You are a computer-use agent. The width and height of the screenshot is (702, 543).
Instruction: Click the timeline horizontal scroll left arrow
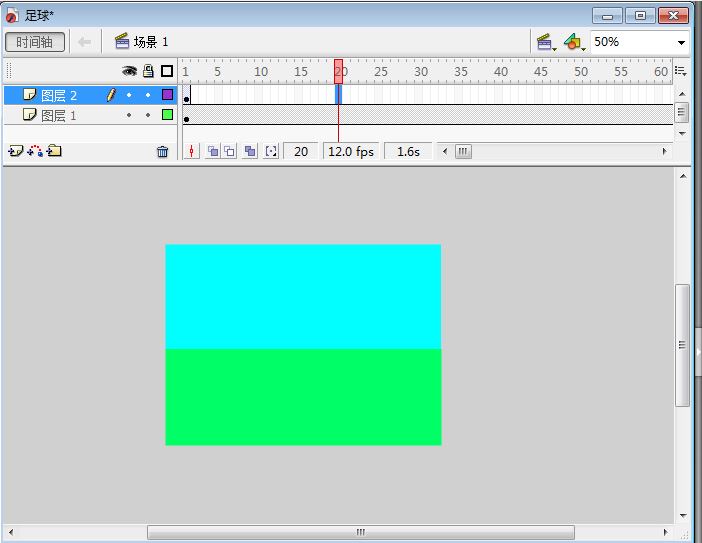pyautogui.click(x=445, y=151)
